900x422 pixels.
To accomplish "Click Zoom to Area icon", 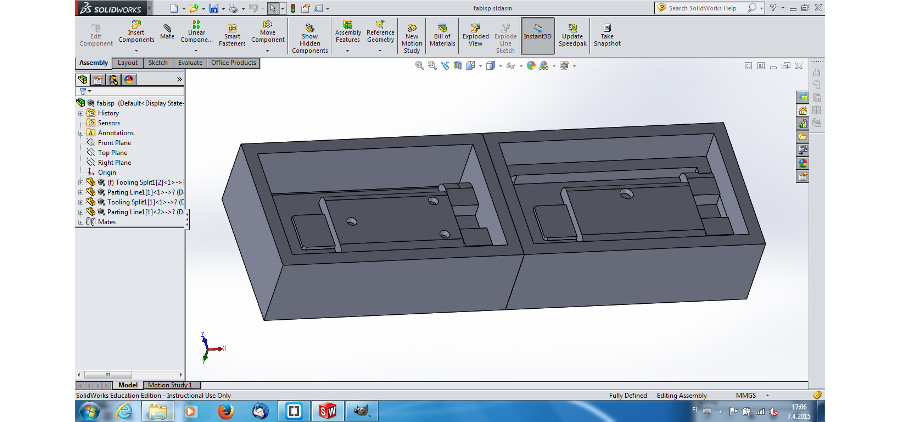I will click(x=432, y=66).
